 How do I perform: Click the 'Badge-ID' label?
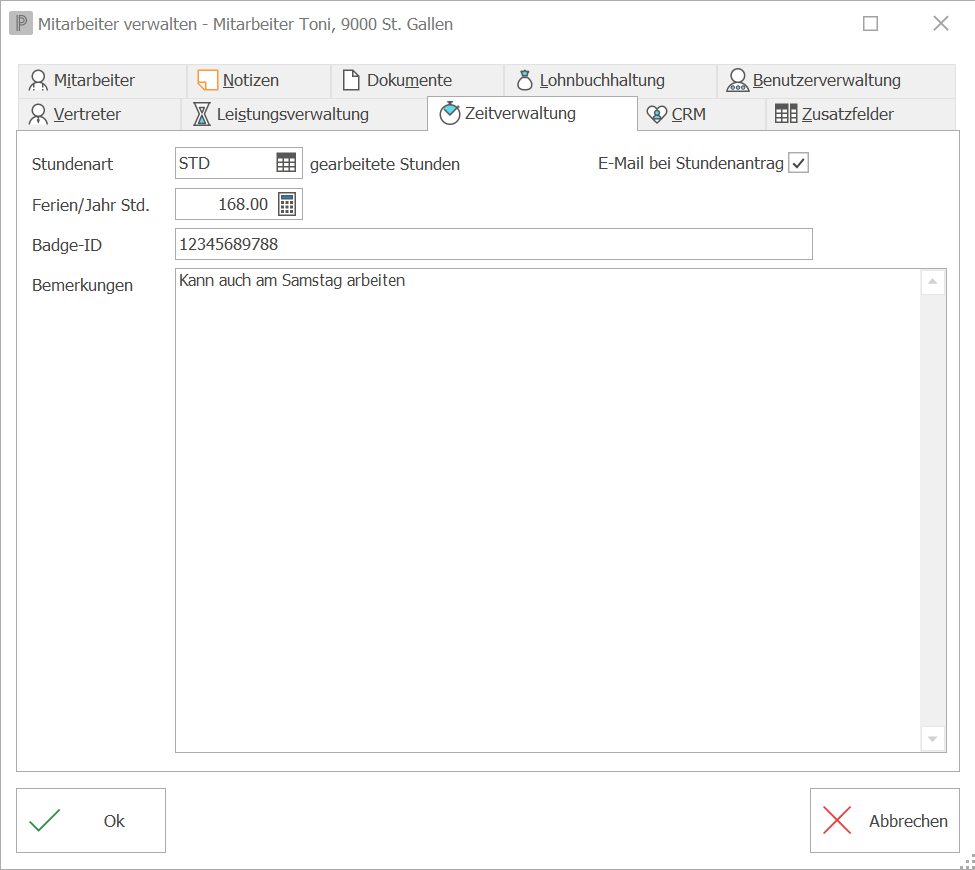click(67, 245)
